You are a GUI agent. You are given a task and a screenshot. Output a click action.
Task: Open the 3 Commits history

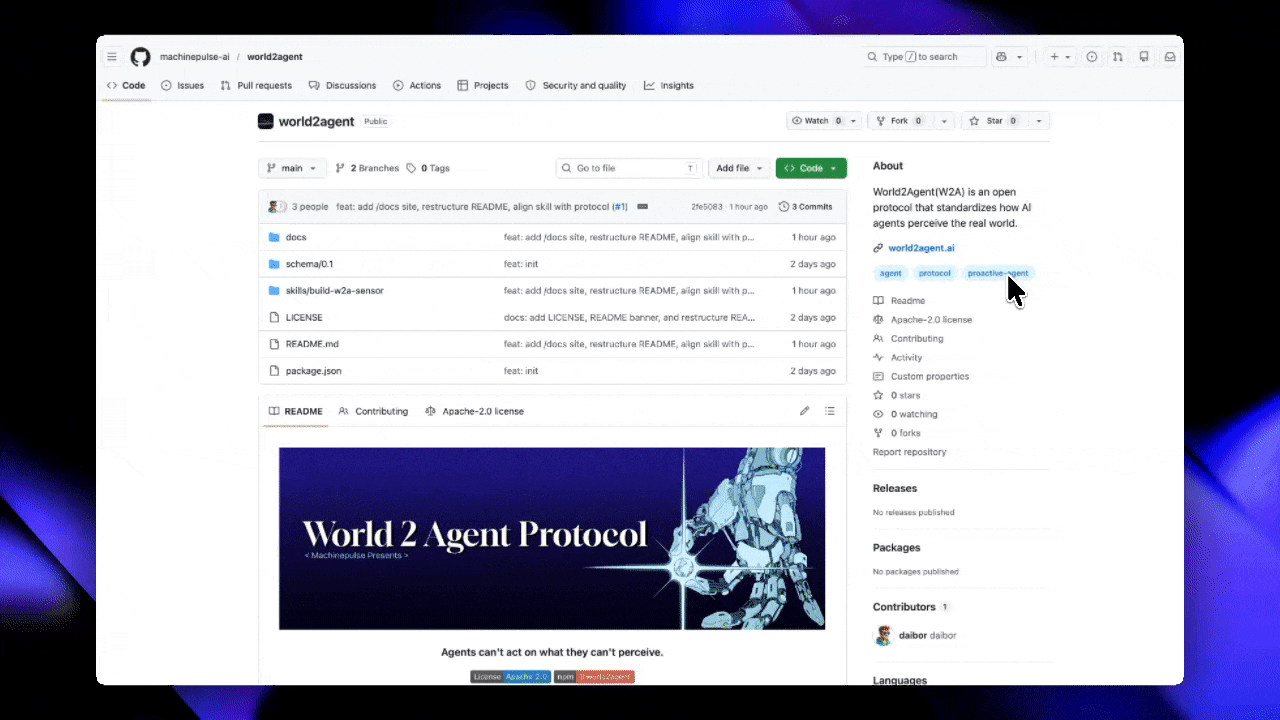pyautogui.click(x=805, y=207)
